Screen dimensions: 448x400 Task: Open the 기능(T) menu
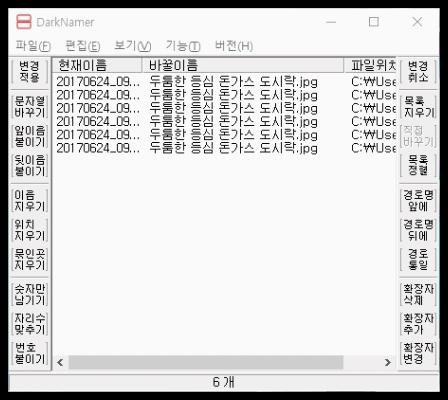coord(183,46)
